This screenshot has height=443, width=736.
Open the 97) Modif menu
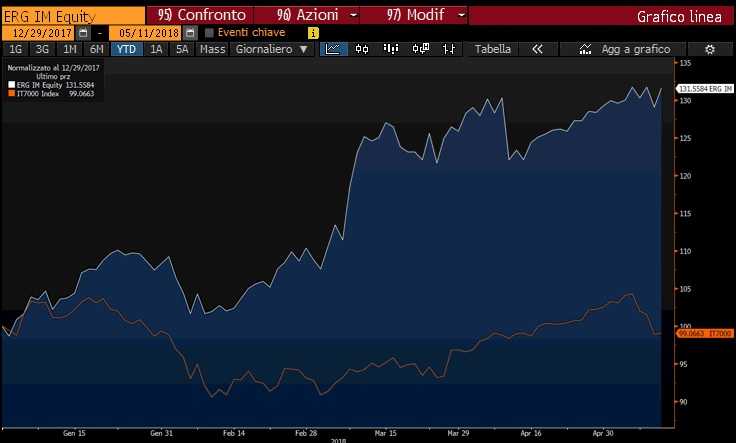coord(415,15)
